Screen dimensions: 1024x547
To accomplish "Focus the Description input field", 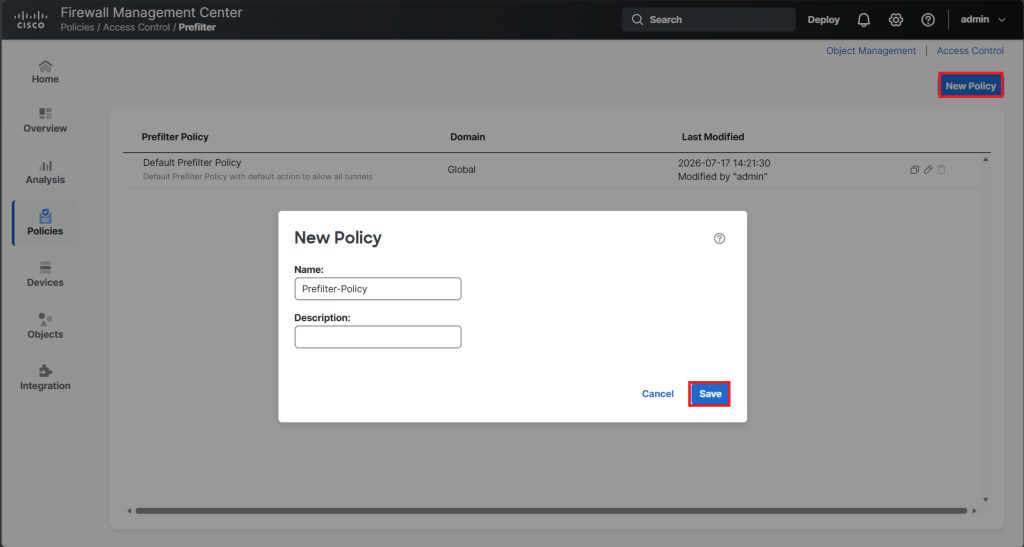I will pyautogui.click(x=377, y=337).
